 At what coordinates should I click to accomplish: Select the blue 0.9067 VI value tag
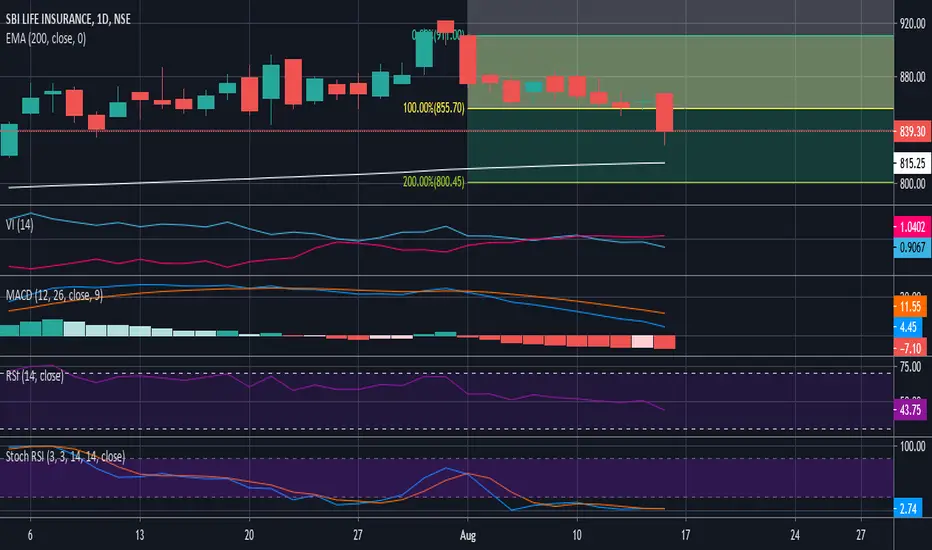coord(912,247)
